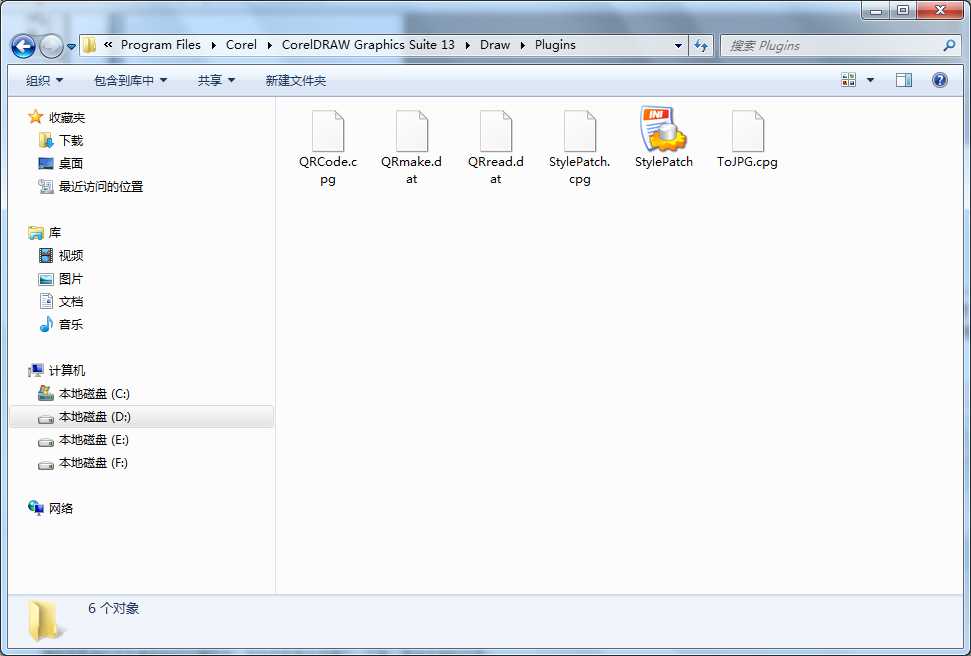Navigate to Draw in the breadcrumb
The width and height of the screenshot is (971, 656).
point(495,45)
